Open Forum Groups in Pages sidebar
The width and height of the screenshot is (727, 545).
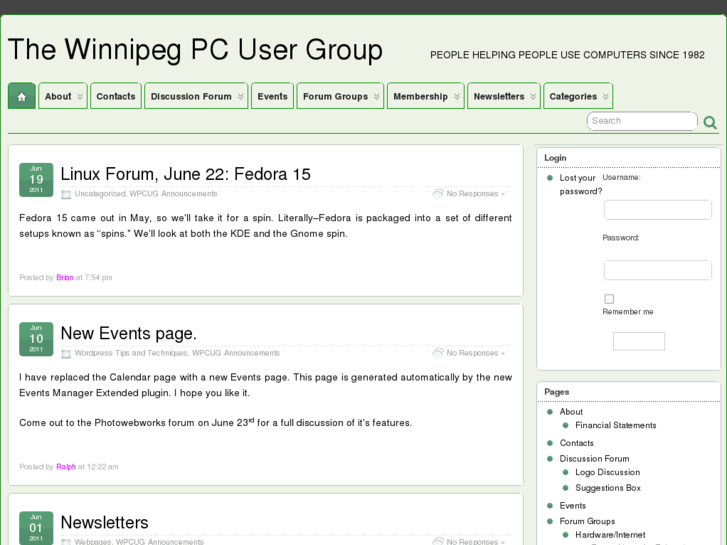(587, 521)
